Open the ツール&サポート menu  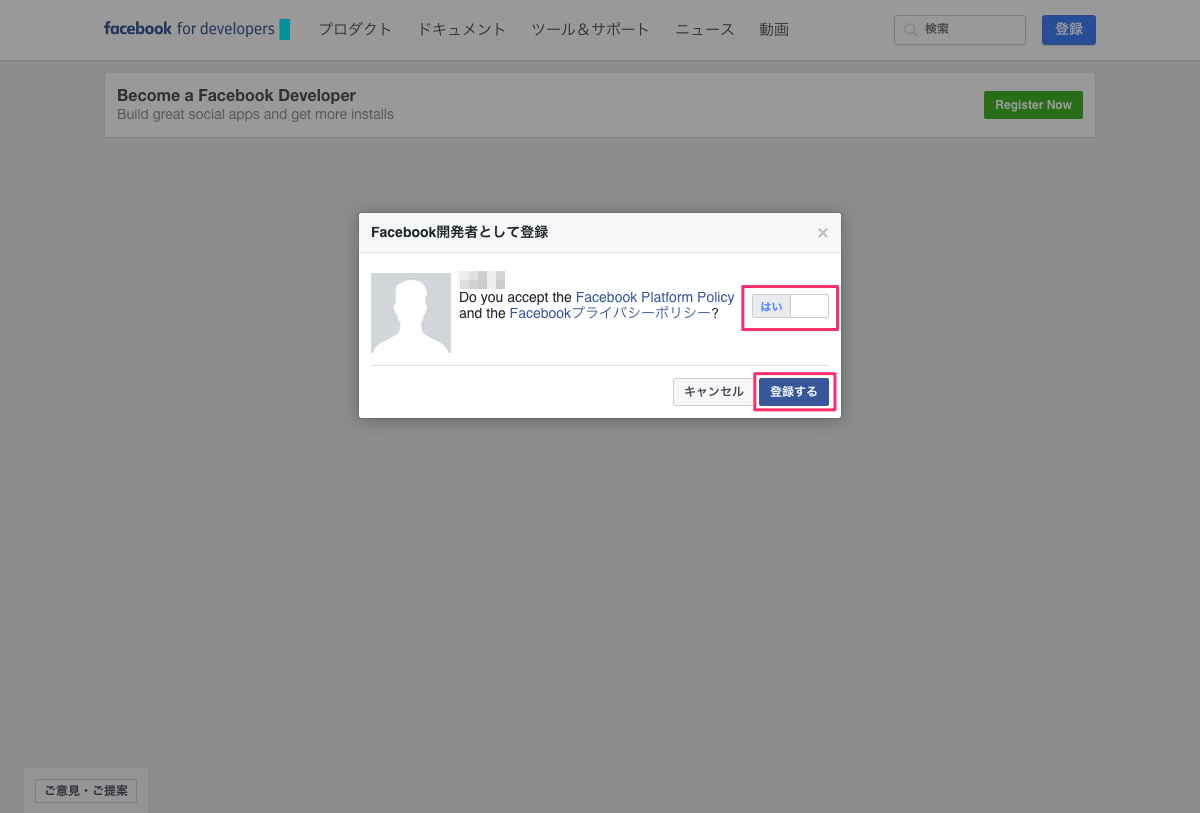coord(590,30)
